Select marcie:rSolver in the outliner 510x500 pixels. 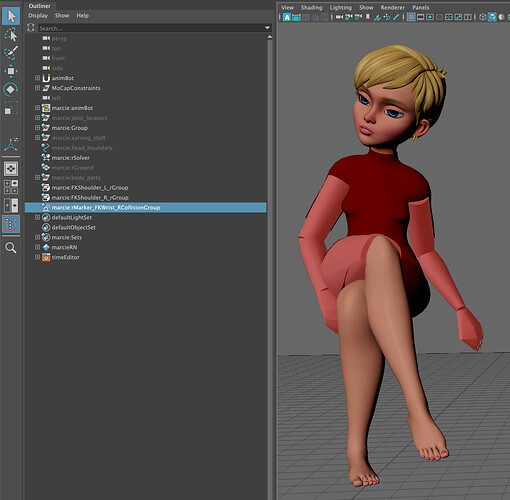[70, 158]
